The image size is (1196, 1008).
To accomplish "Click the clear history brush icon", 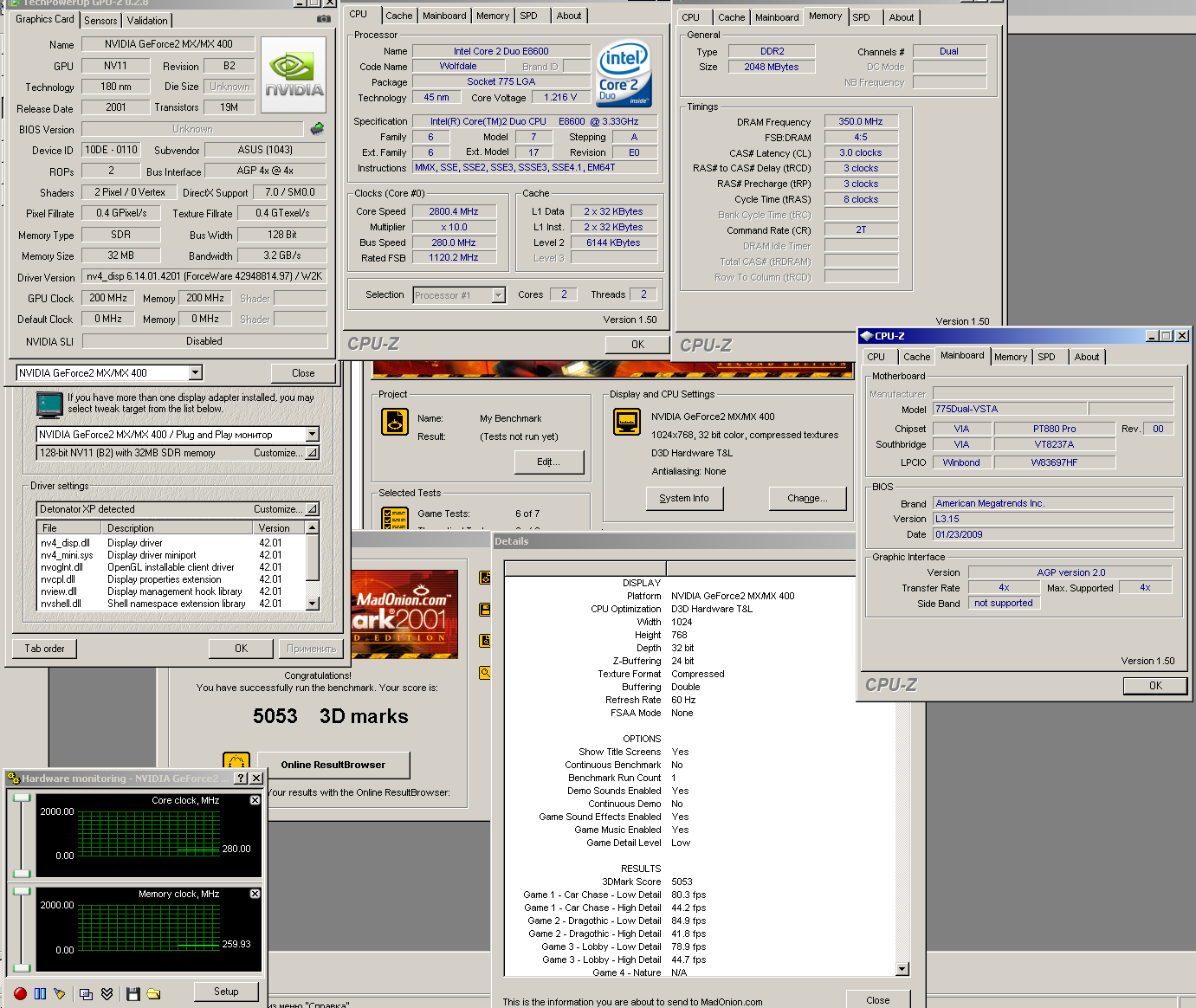I will [59, 993].
